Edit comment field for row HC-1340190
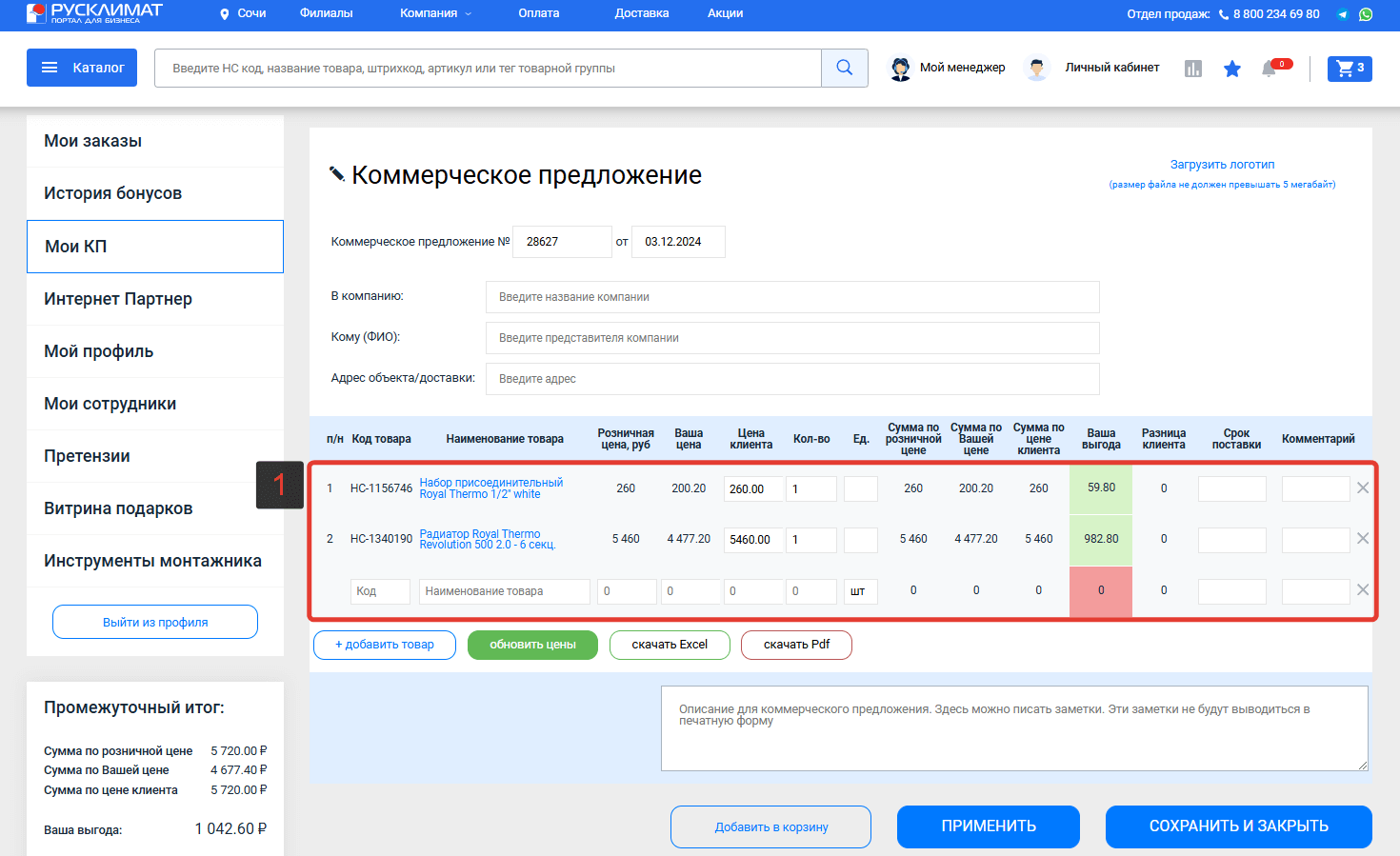The height and width of the screenshot is (856, 1400). click(1316, 539)
